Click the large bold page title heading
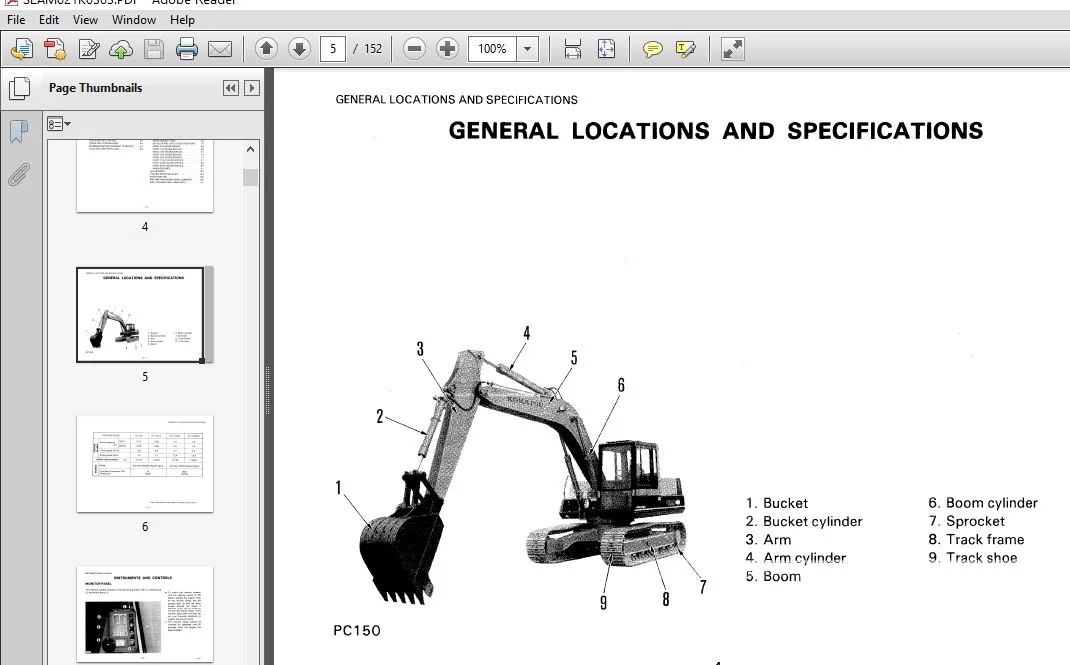The height and width of the screenshot is (665, 1070). (x=716, y=131)
